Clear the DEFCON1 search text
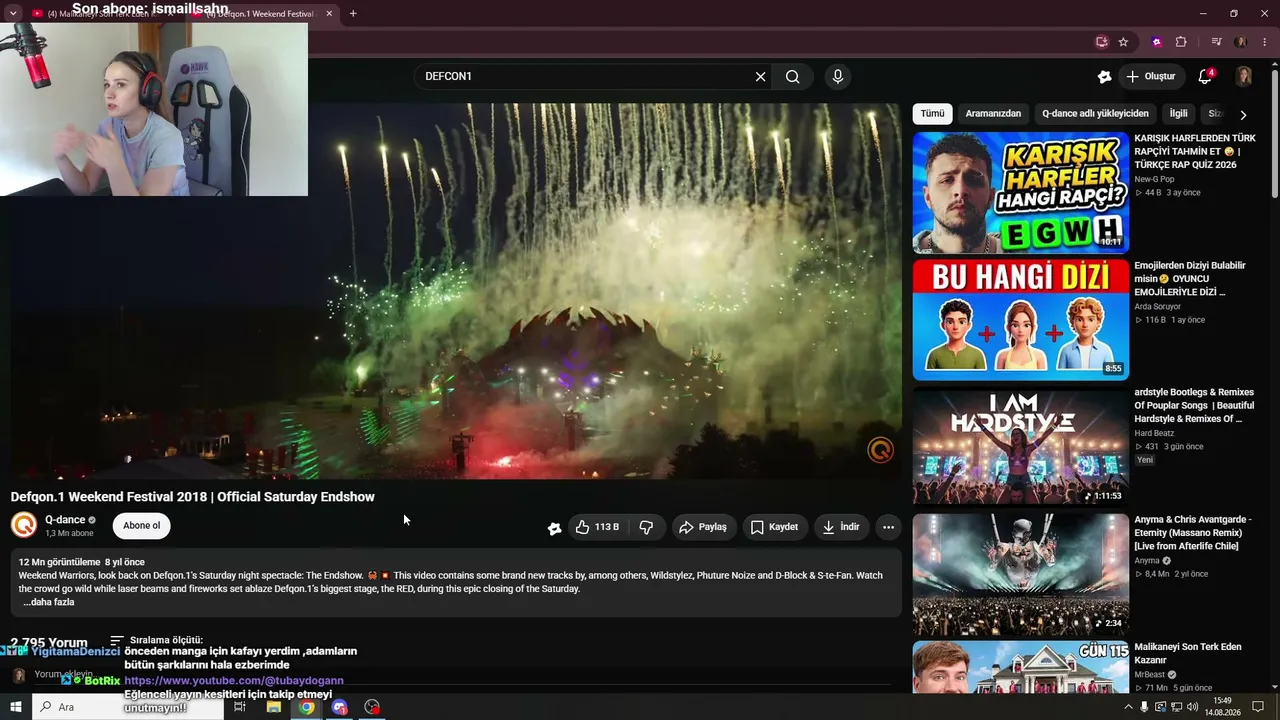The width and height of the screenshot is (1280, 720). pyautogui.click(x=760, y=76)
